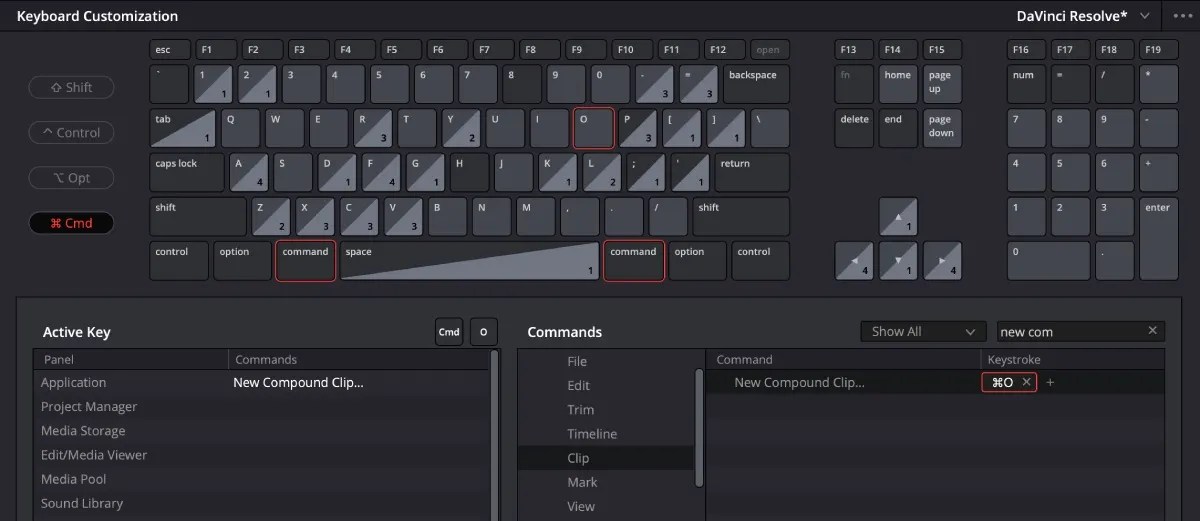Click the F13 key
Viewport: 1200px width, 521px height.
[856, 49]
